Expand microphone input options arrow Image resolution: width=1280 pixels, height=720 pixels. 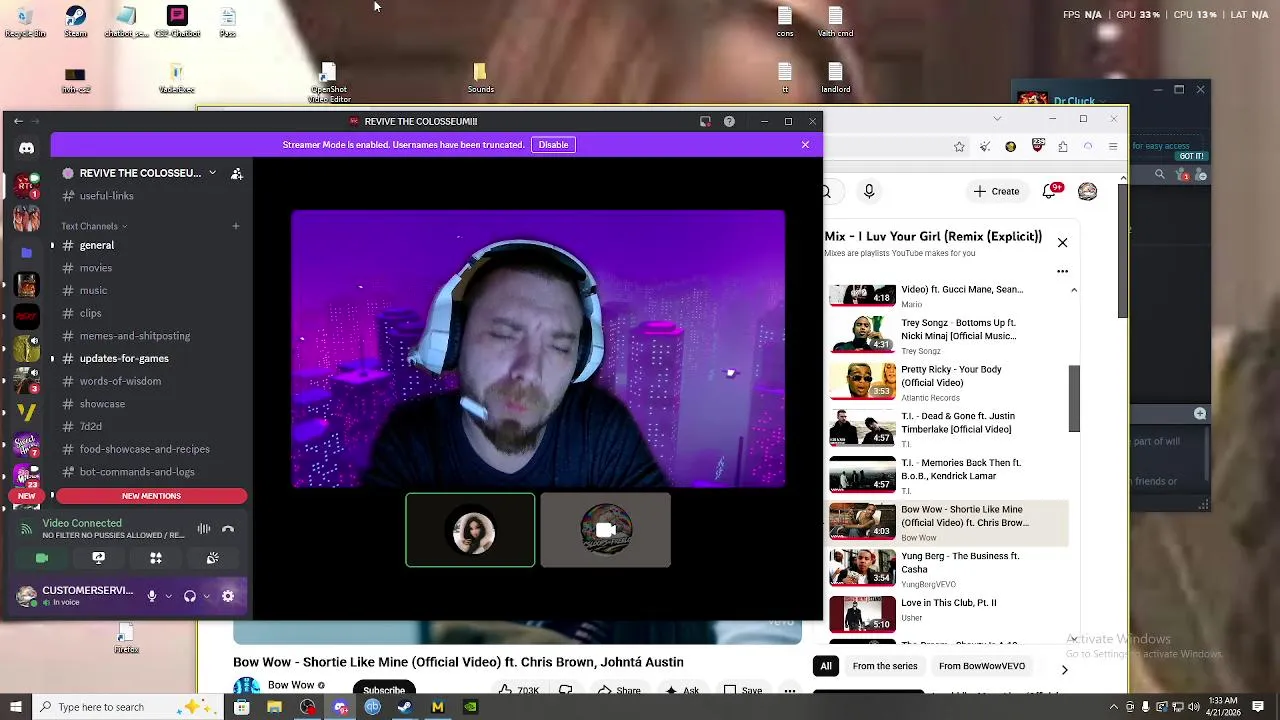(x=168, y=596)
